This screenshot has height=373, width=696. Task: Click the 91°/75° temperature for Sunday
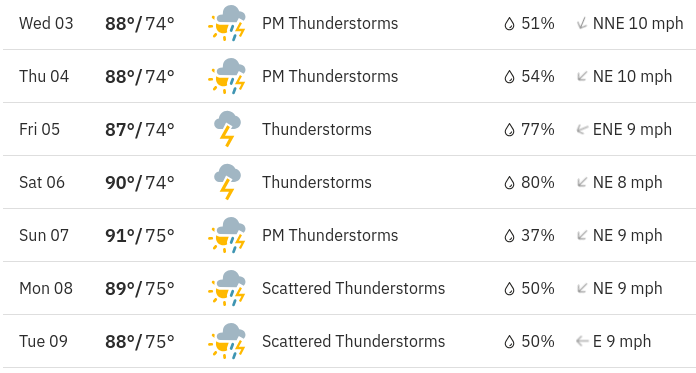point(140,235)
